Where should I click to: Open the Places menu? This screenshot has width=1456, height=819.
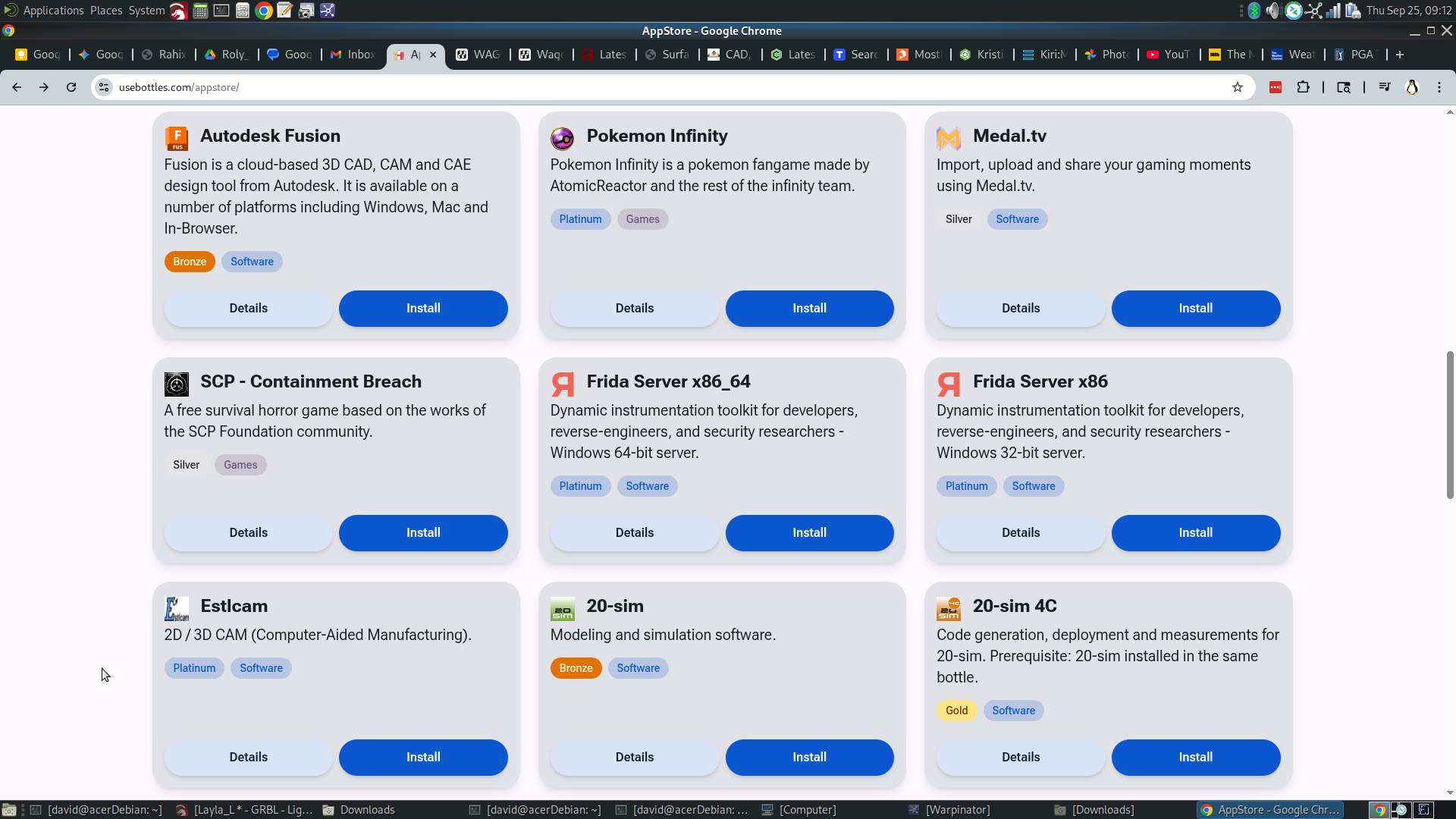pyautogui.click(x=106, y=11)
